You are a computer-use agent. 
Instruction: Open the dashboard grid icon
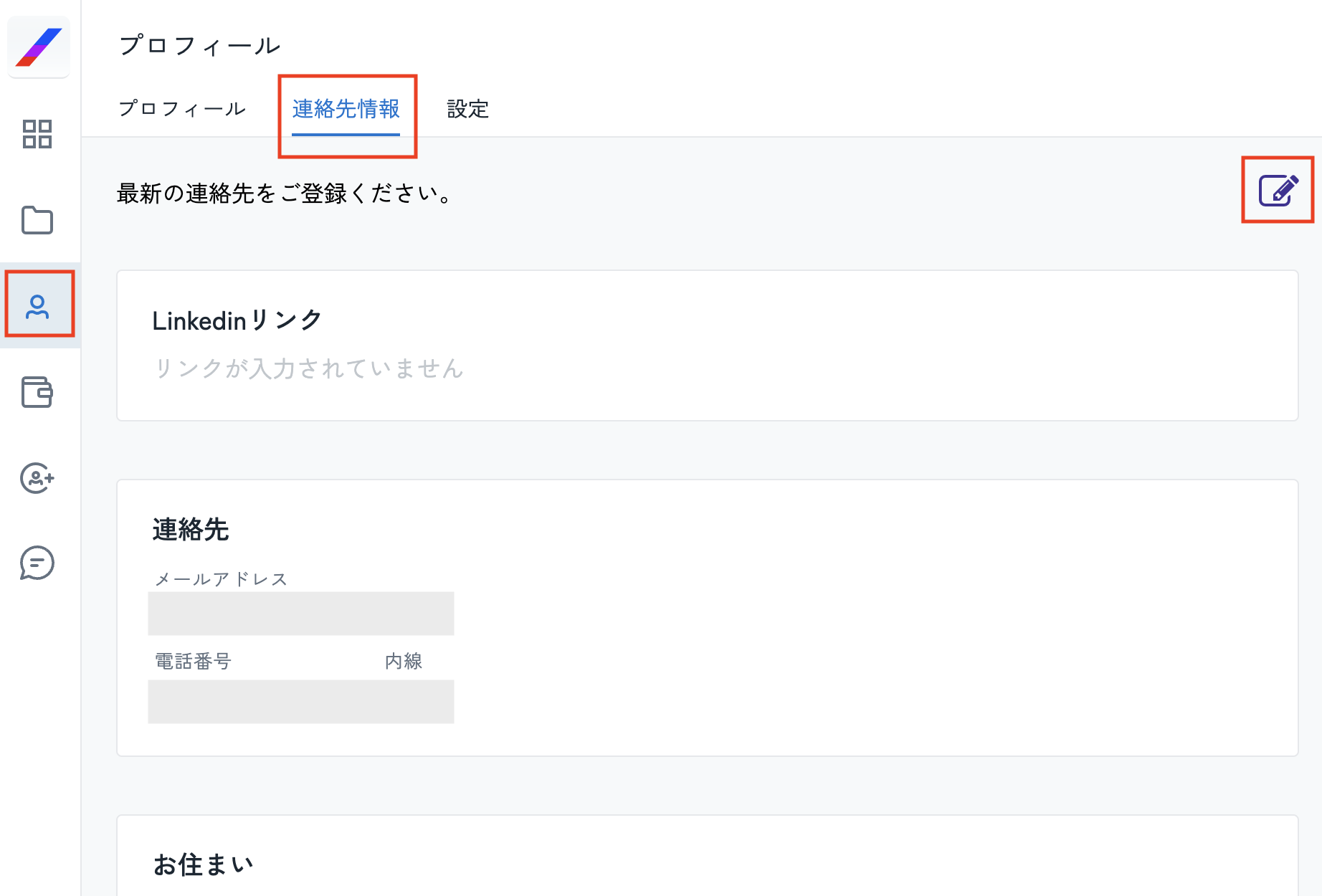click(37, 134)
